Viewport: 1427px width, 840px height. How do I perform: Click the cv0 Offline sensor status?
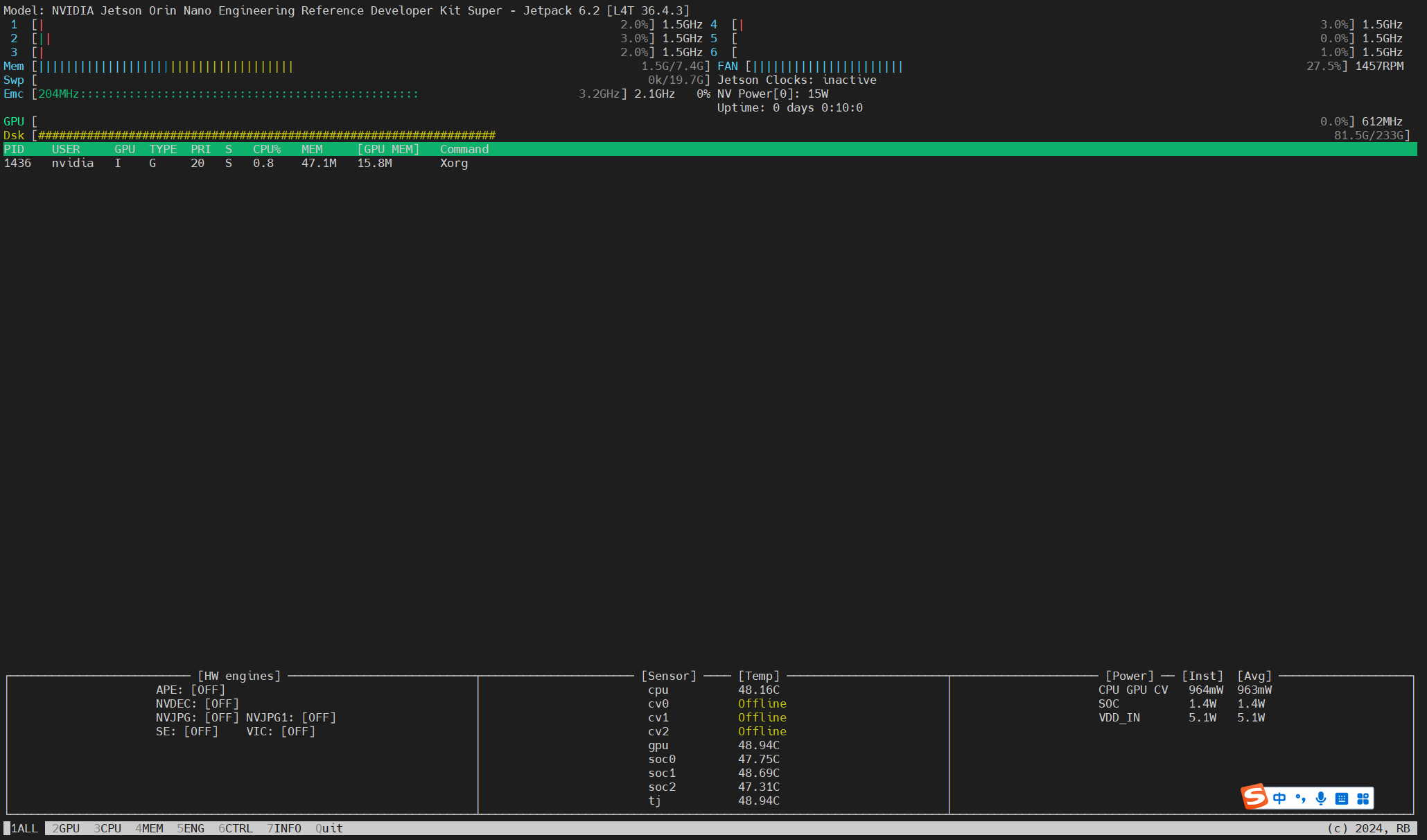(762, 703)
